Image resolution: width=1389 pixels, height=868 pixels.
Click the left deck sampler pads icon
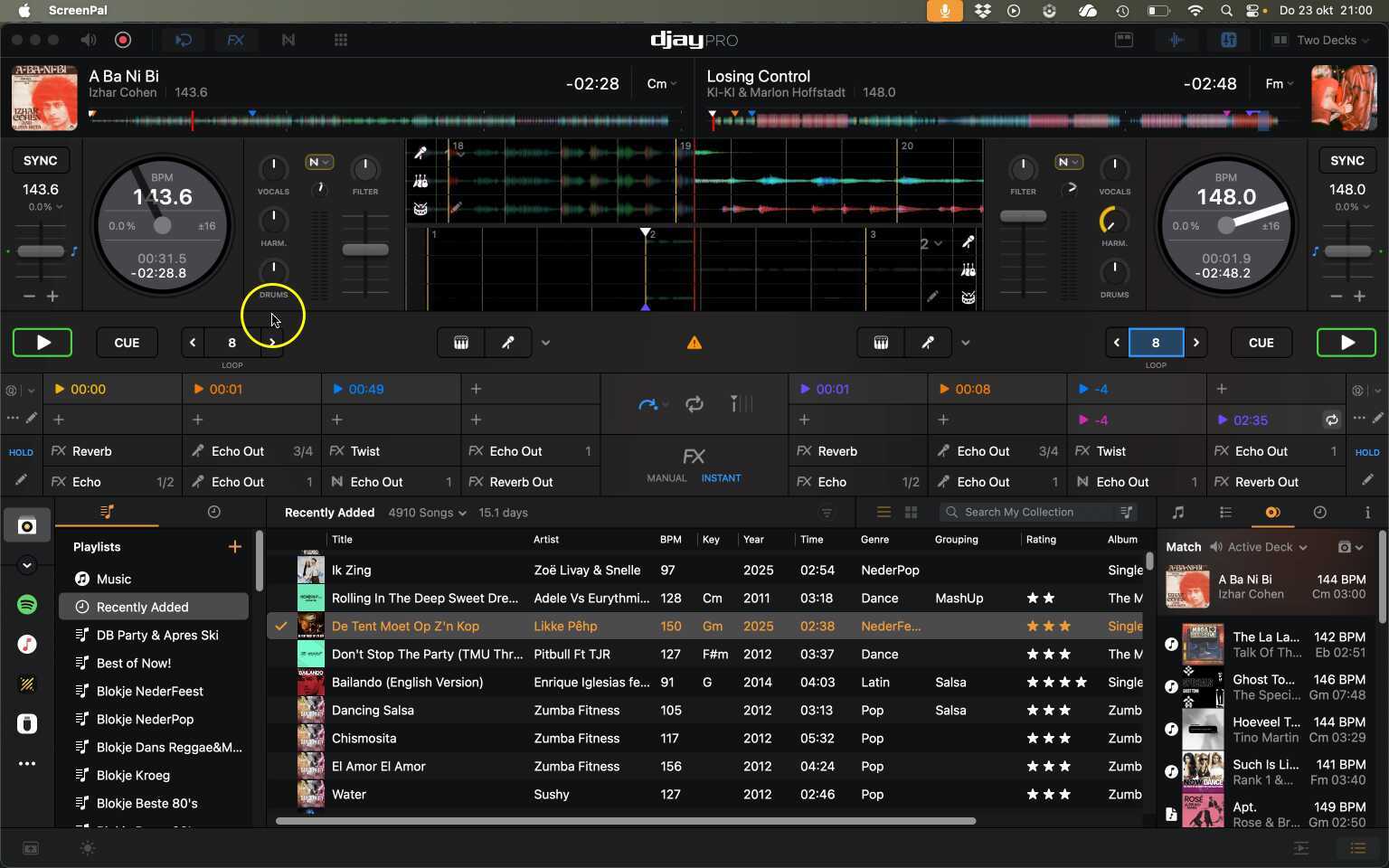click(x=461, y=343)
